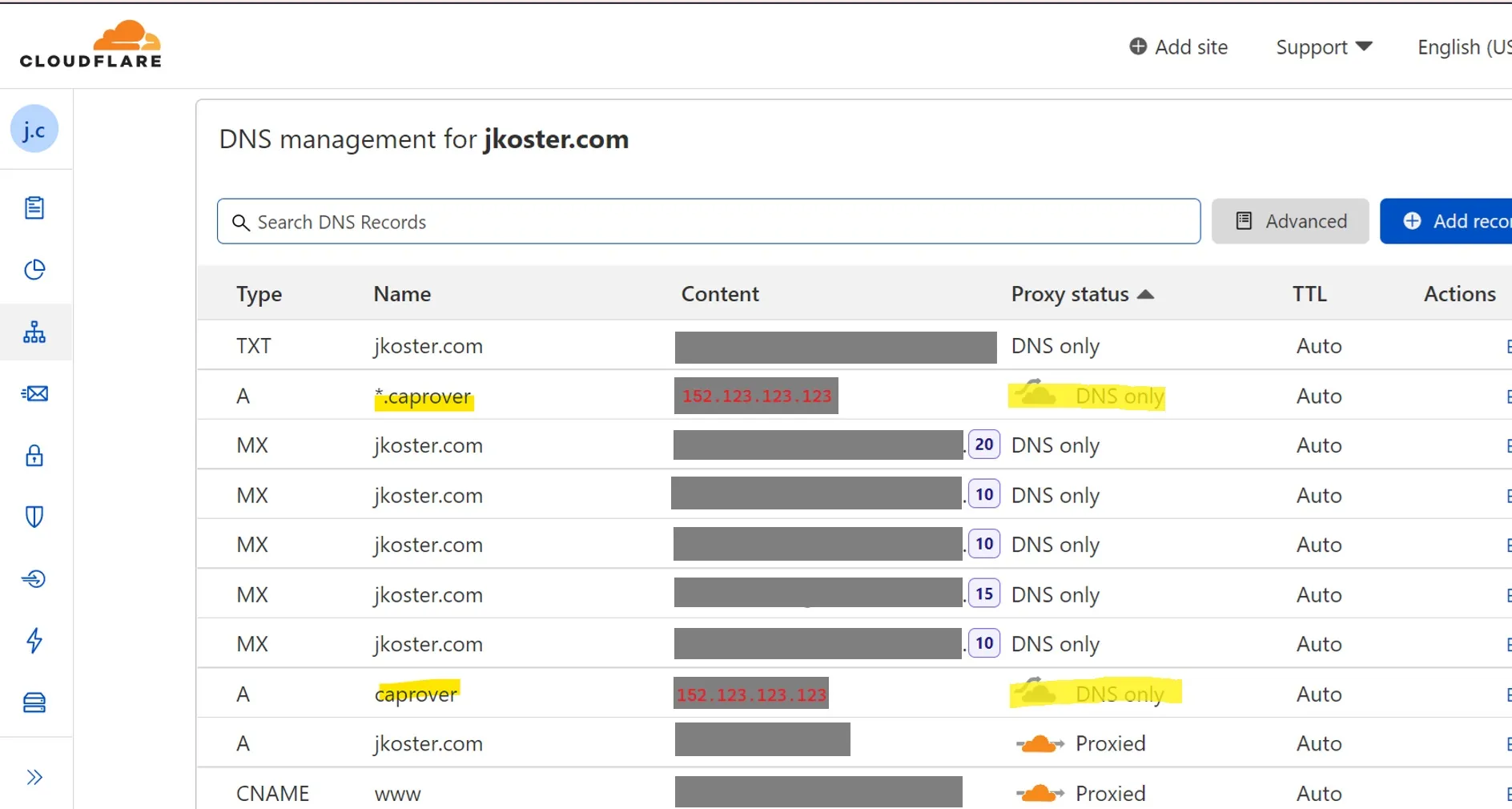Open the j.c account avatar
Image resolution: width=1512 pixels, height=809 pixels.
point(34,129)
